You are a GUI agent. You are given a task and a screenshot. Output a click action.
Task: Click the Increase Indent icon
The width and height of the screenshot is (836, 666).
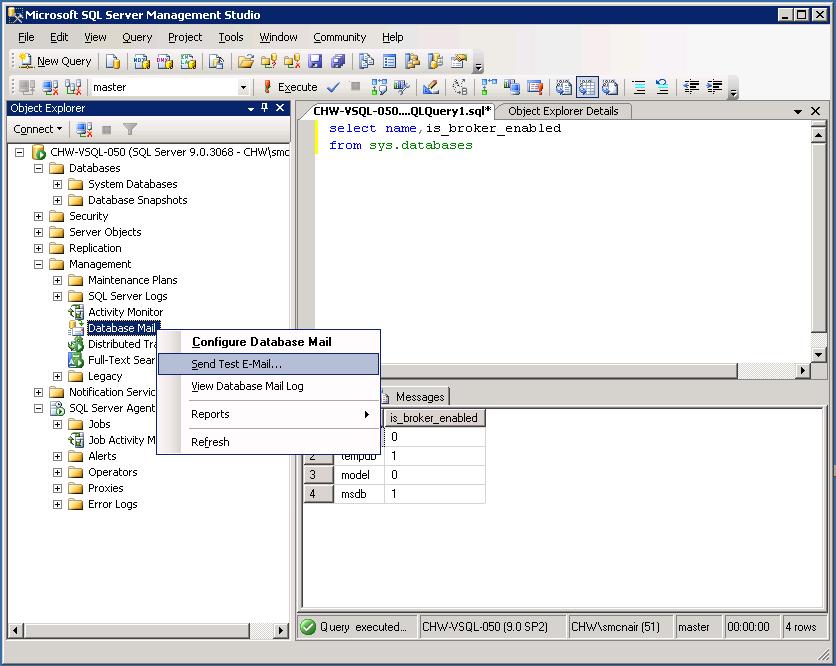714,87
